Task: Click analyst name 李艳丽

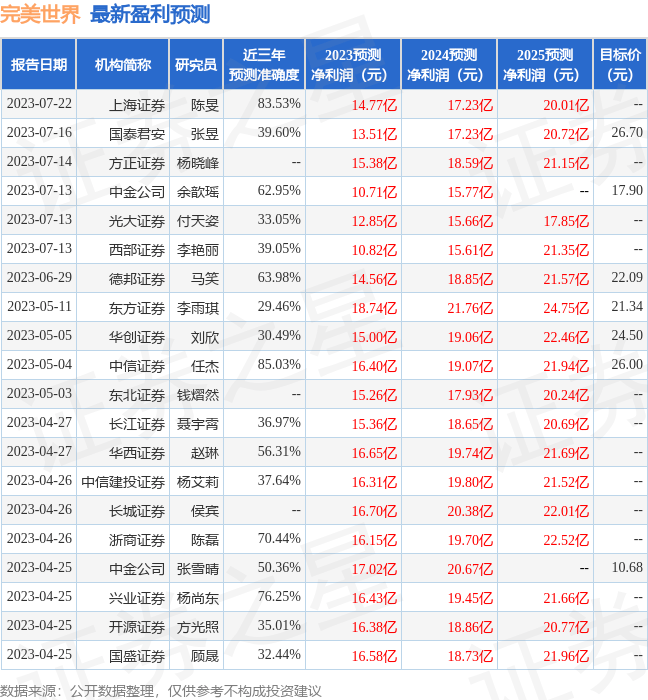Action: (x=198, y=250)
